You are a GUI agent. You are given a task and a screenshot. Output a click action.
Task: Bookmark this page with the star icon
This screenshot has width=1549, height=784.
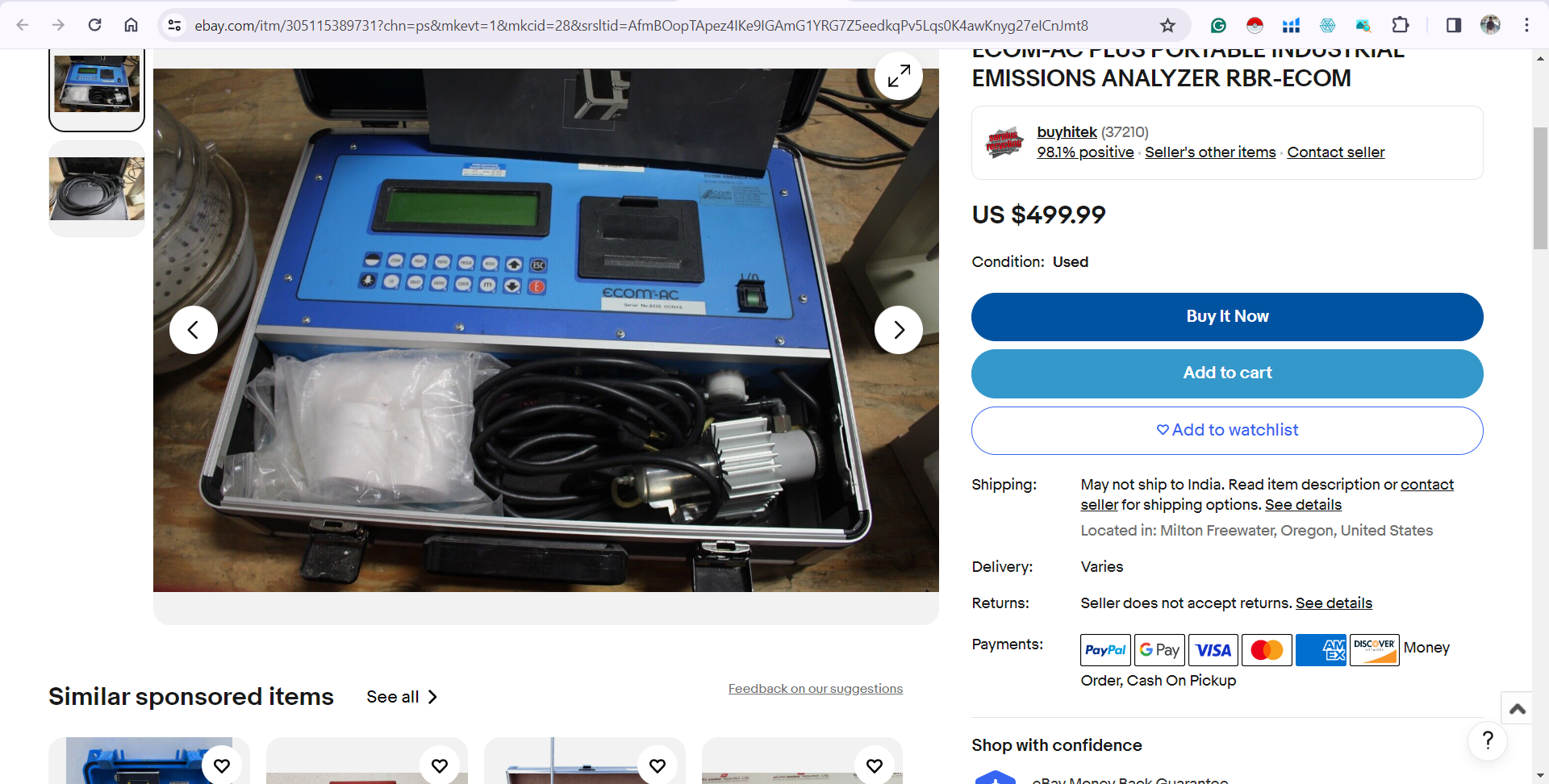pos(1167,25)
